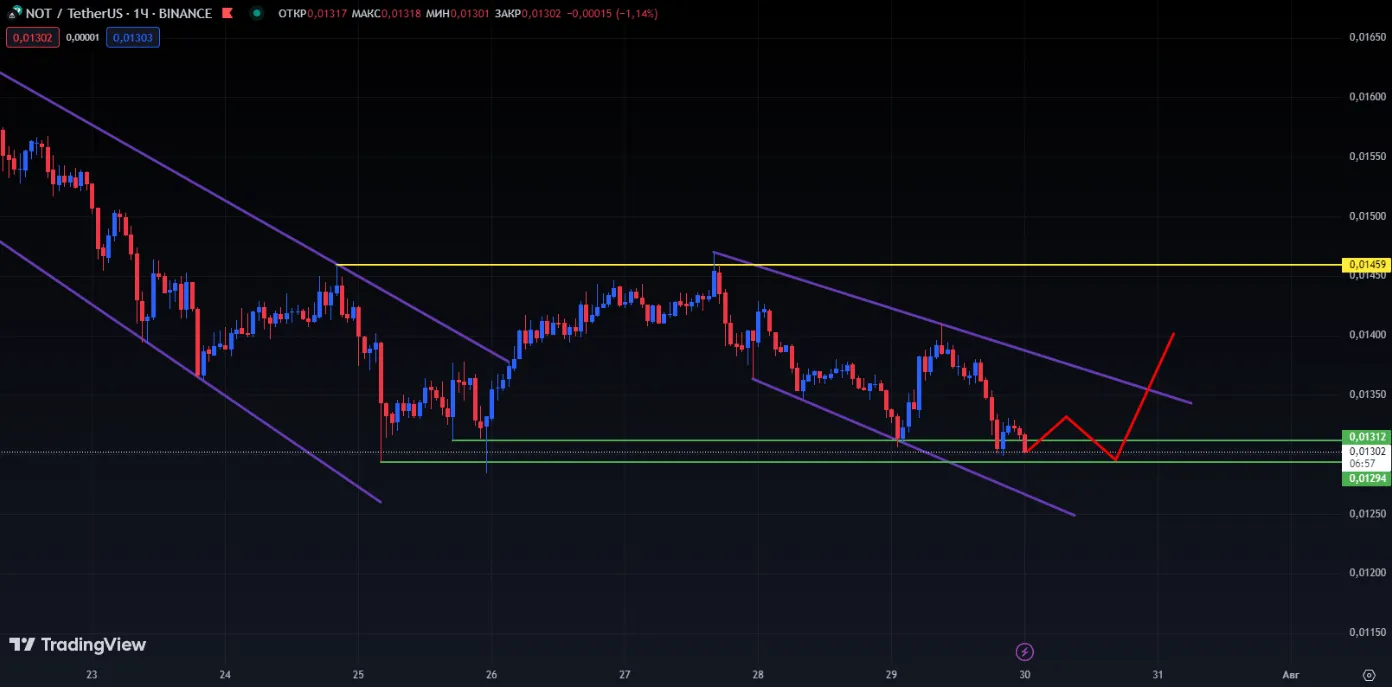Click the blue buy price 0,01303 button
The height and width of the screenshot is (687, 1392).
(132, 37)
